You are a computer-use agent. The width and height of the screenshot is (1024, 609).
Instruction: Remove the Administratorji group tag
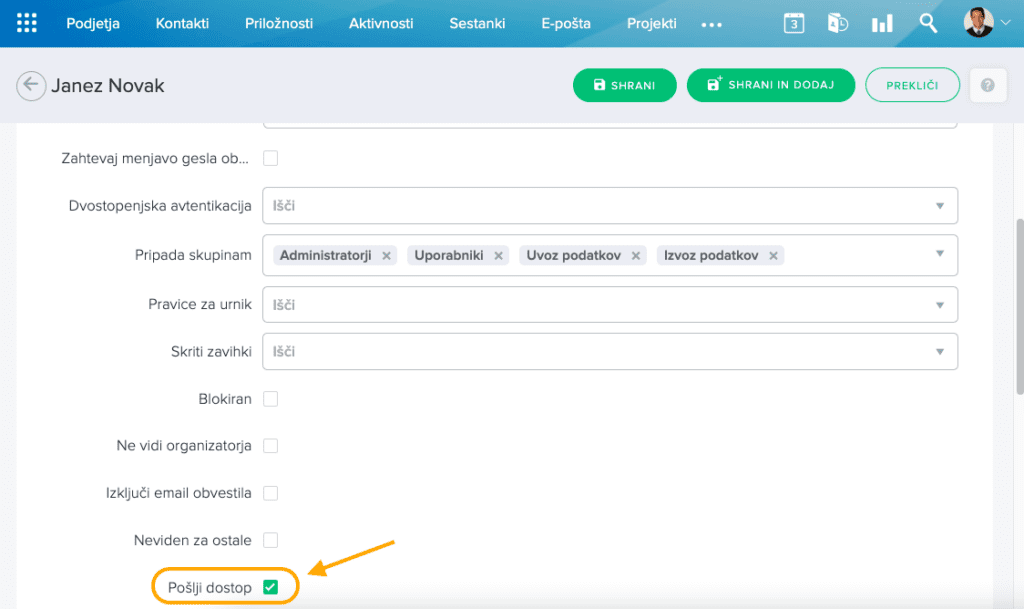pos(386,256)
